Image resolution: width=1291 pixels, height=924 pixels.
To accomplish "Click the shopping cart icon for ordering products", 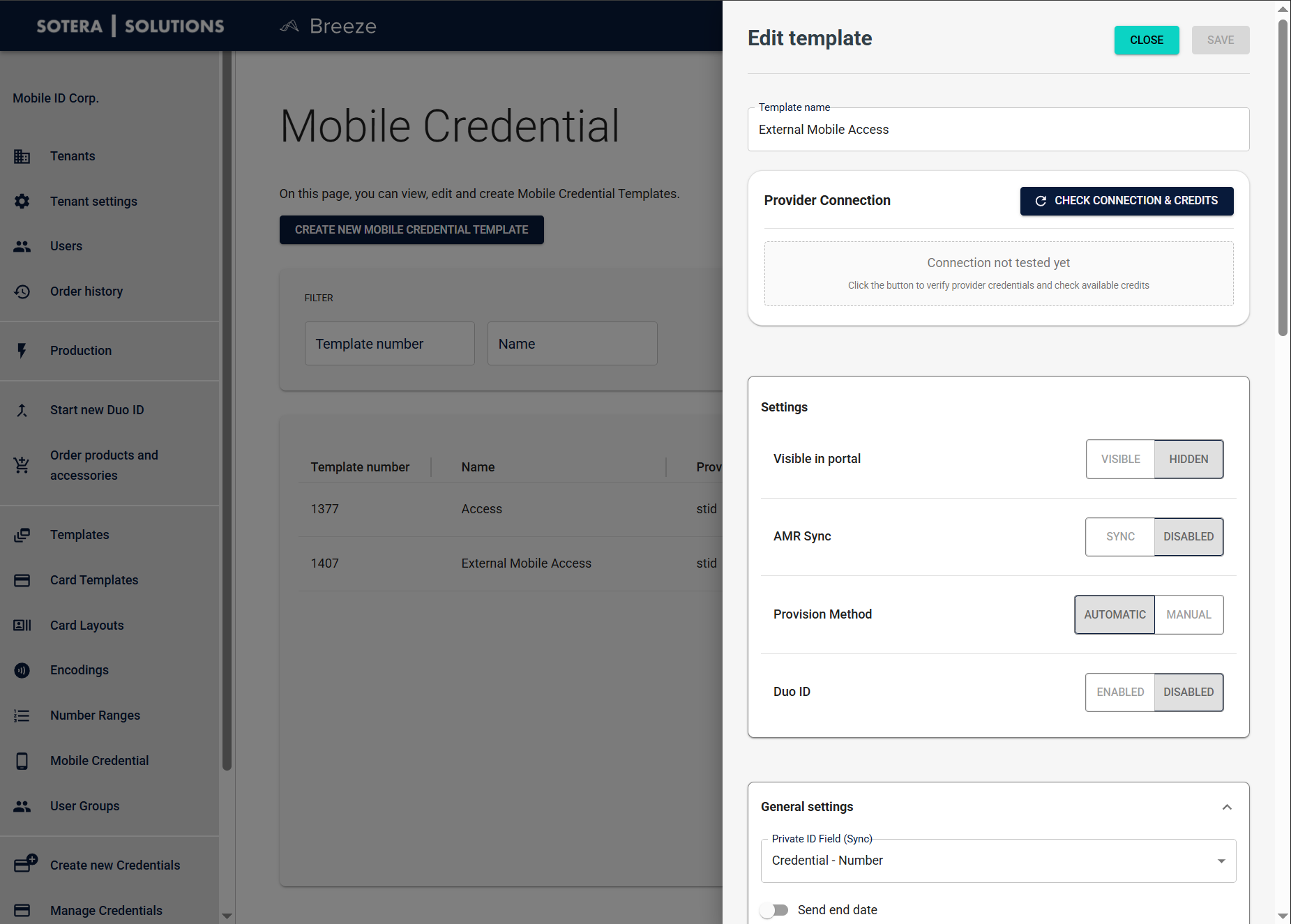I will click(x=22, y=465).
